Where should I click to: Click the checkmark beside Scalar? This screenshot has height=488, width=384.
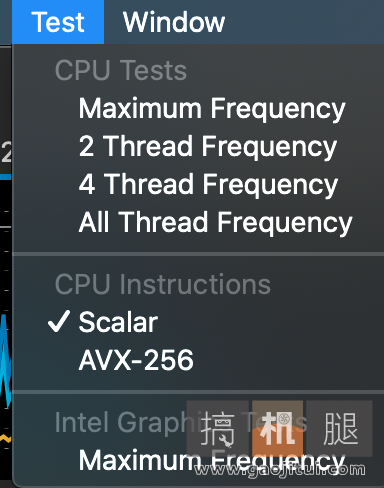[59, 321]
